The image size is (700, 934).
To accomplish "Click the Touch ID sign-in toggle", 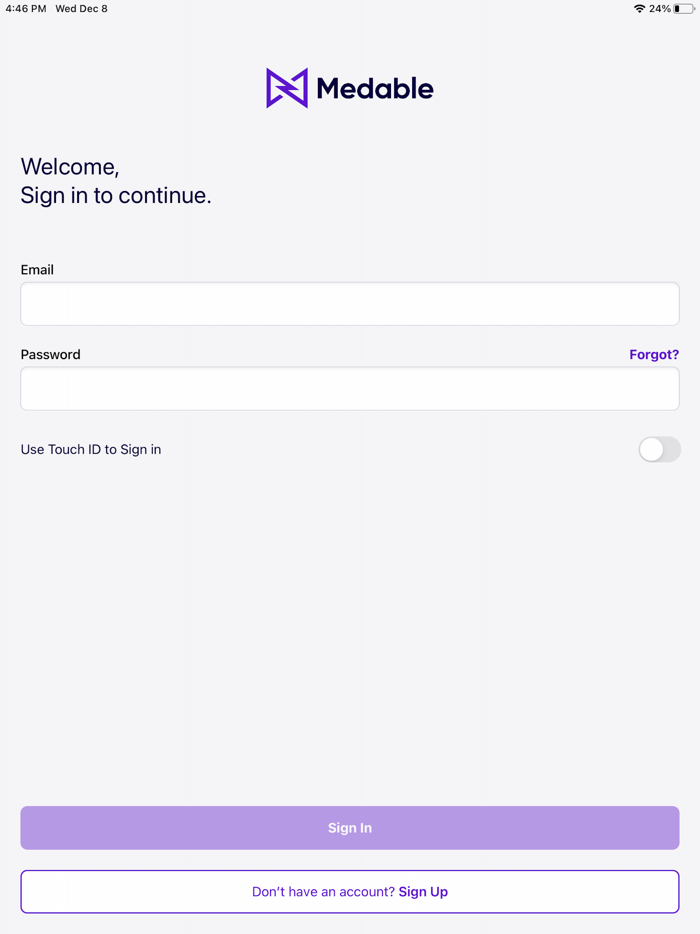I will [659, 449].
